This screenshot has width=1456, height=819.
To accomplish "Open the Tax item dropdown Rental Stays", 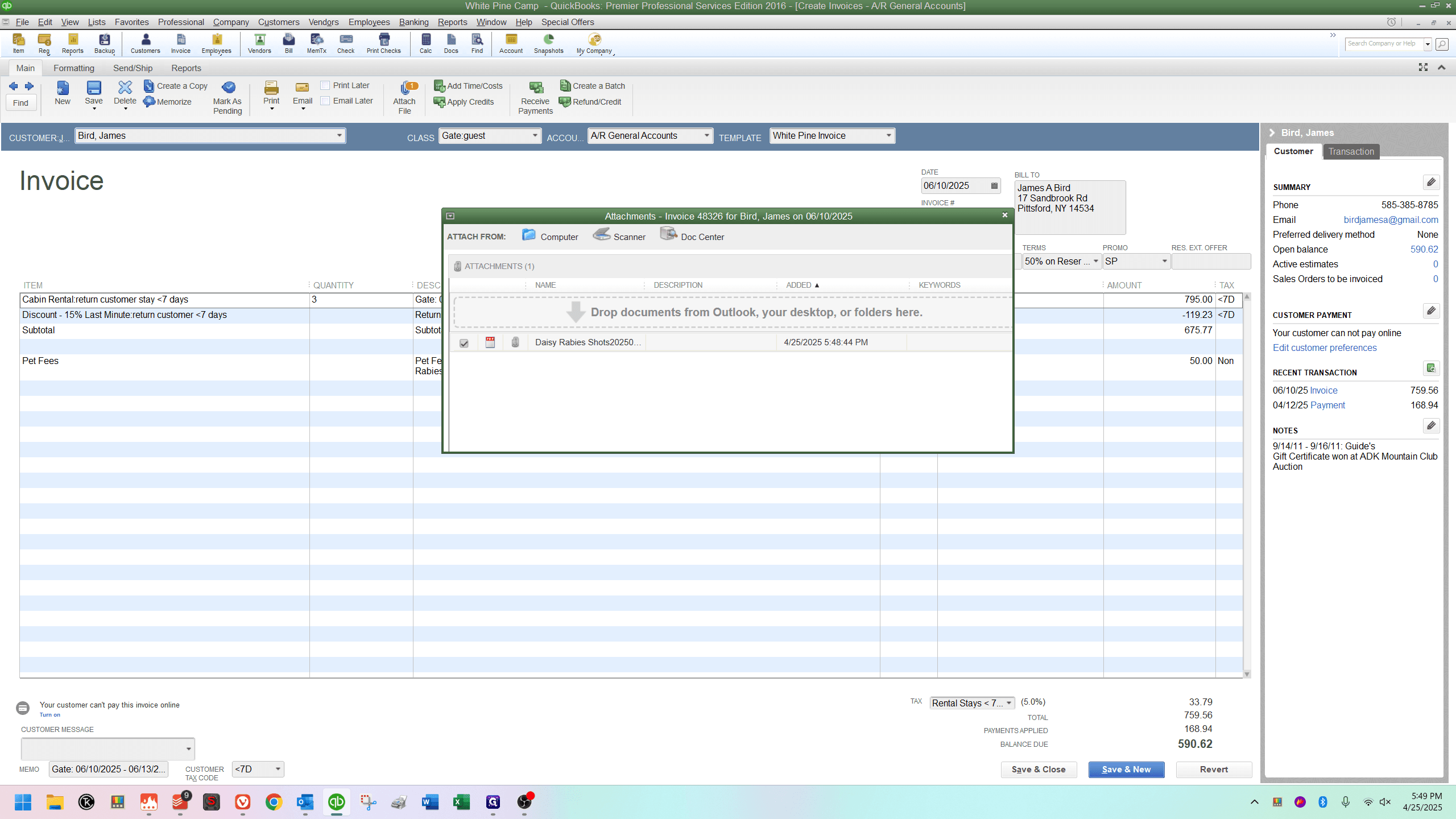I will [x=1009, y=704].
